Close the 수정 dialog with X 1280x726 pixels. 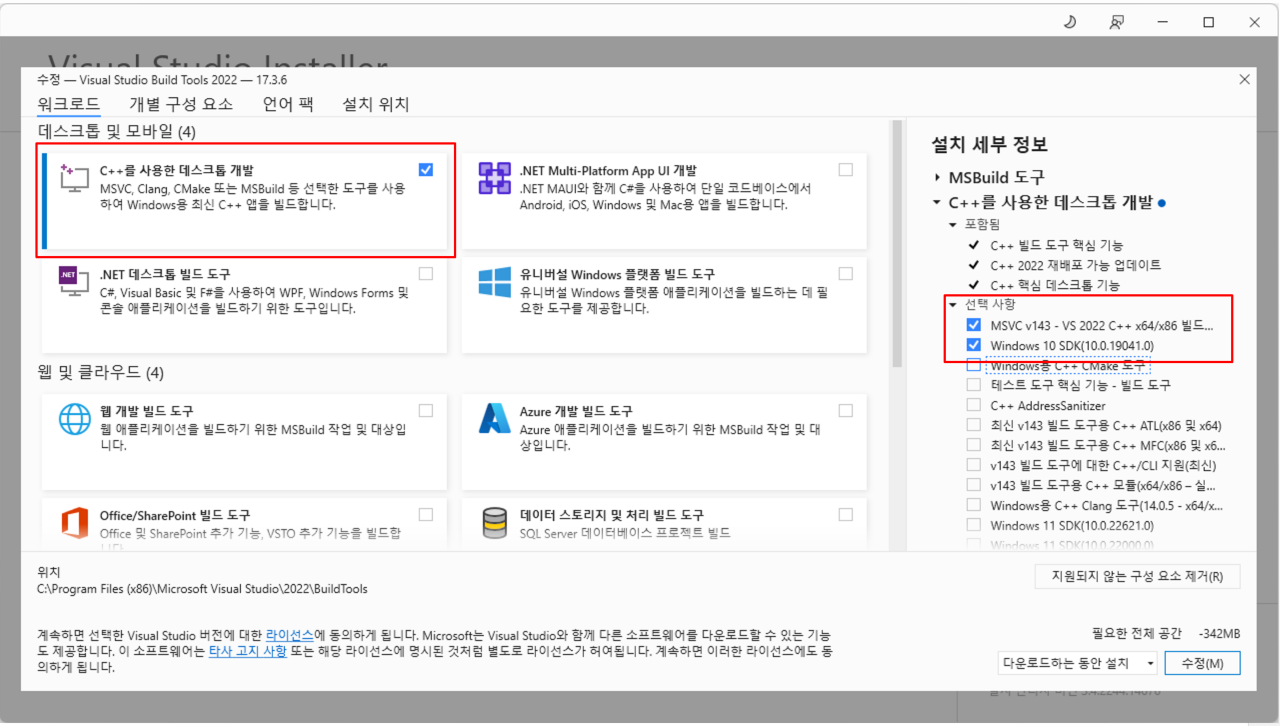pos(1244,79)
